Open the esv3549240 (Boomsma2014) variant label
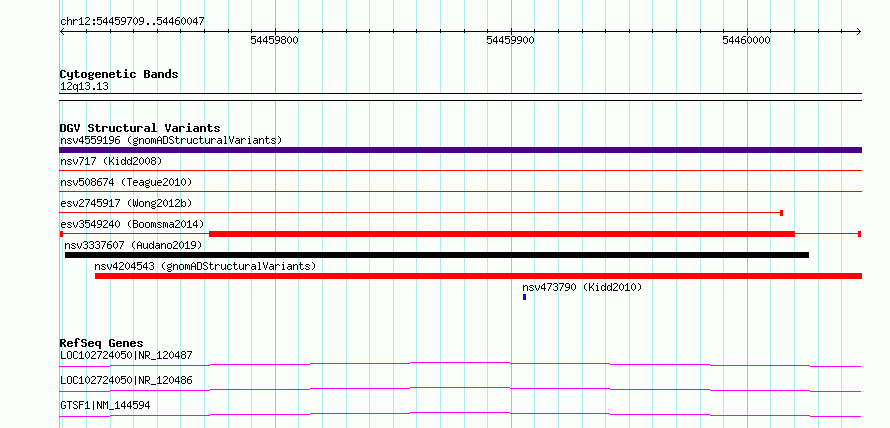The image size is (890, 428). (132, 224)
